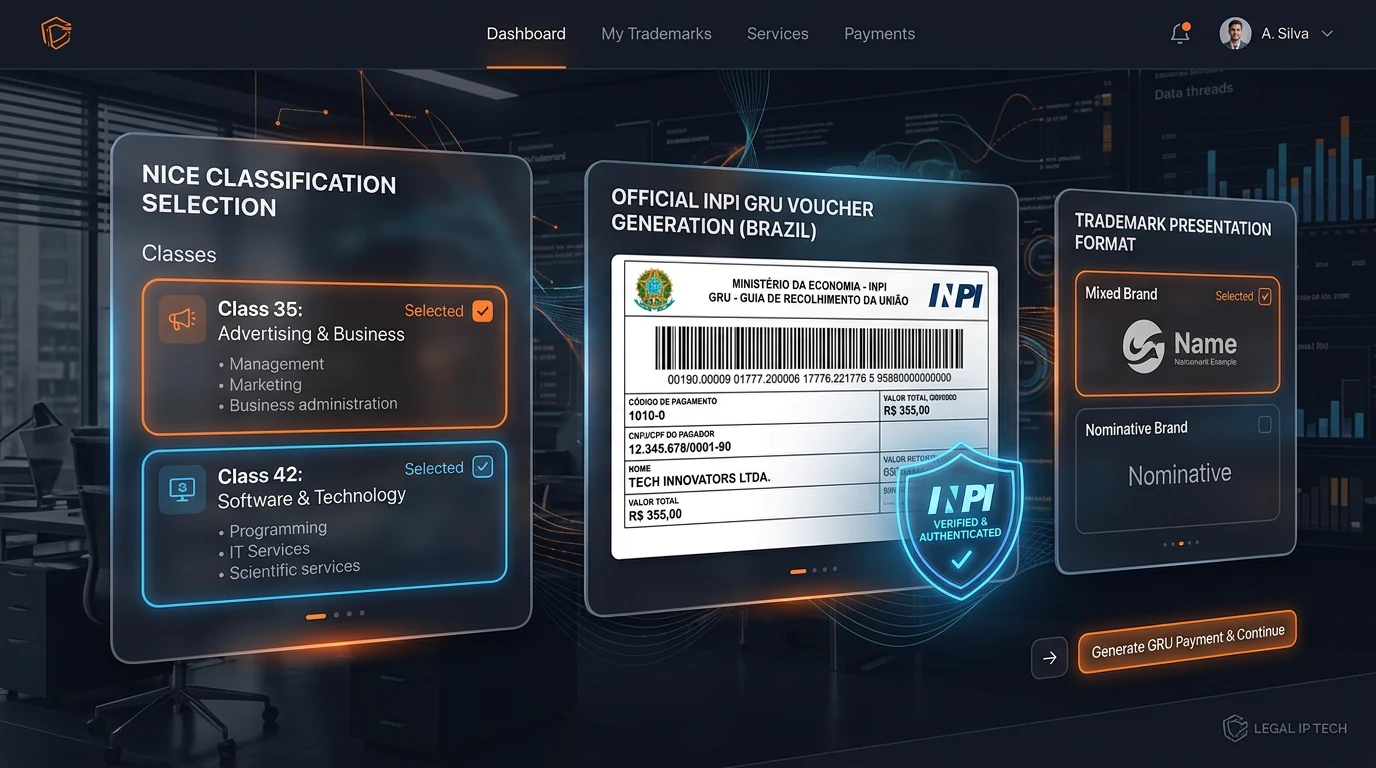This screenshot has height=768, width=1376.
Task: Open the Payments tab
Action: tap(879, 34)
